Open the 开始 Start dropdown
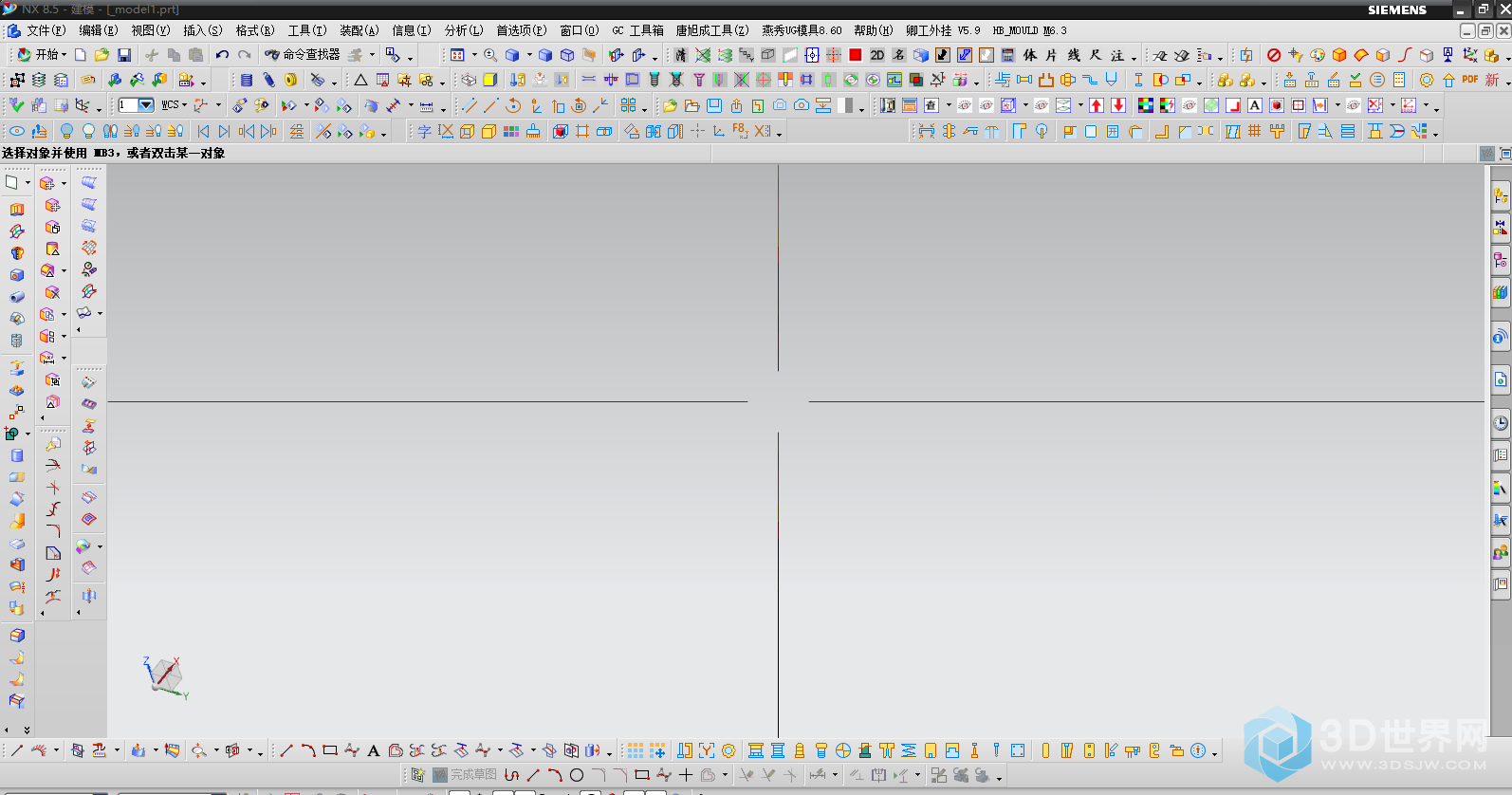Image resolution: width=1512 pixels, height=795 pixels. 42,55
